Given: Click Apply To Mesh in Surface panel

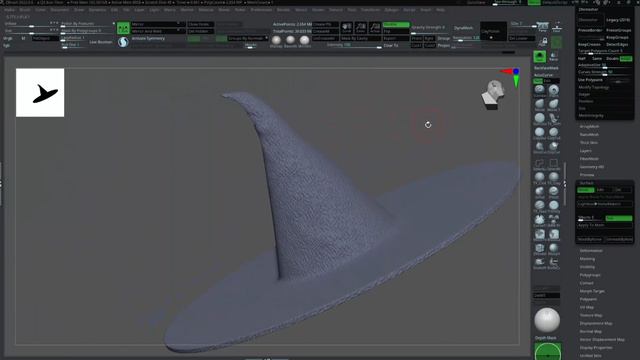Looking at the screenshot, I should pyautogui.click(x=604, y=225).
